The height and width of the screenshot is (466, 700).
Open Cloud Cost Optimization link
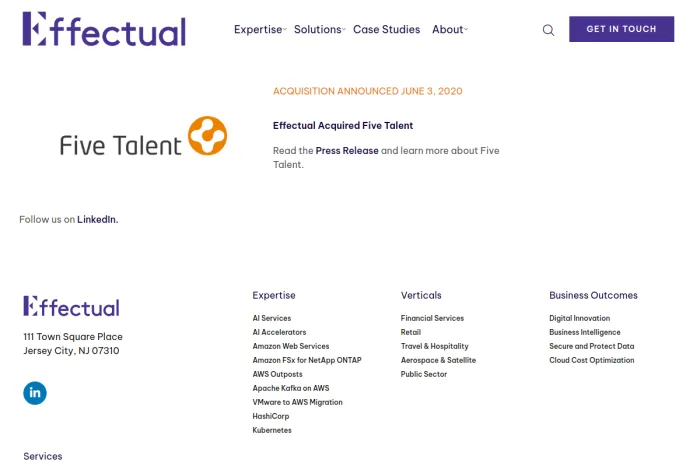[x=592, y=360]
